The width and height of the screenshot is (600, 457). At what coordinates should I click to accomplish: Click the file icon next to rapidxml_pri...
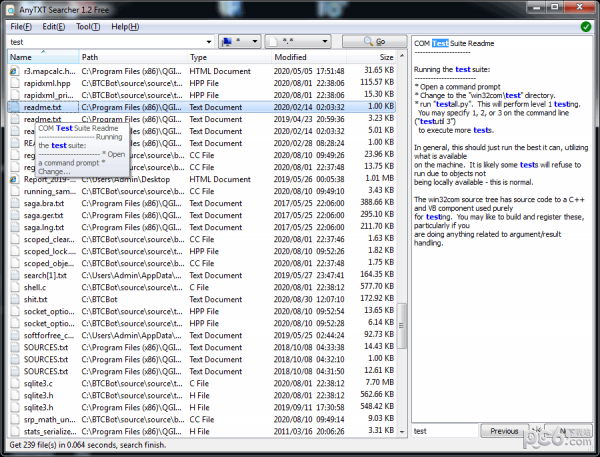point(15,95)
